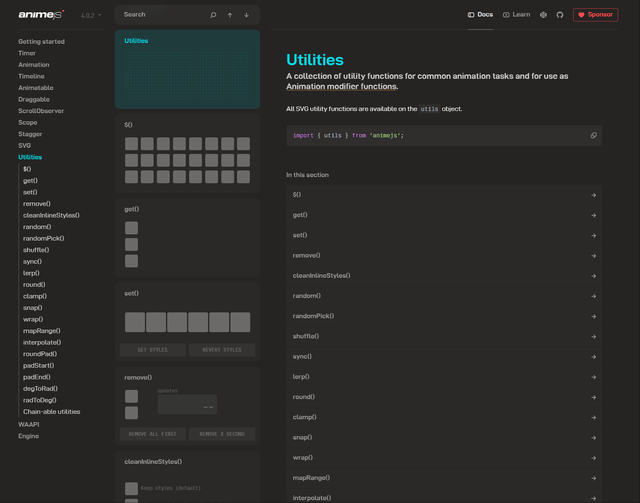Copy the import code snippet

593,135
